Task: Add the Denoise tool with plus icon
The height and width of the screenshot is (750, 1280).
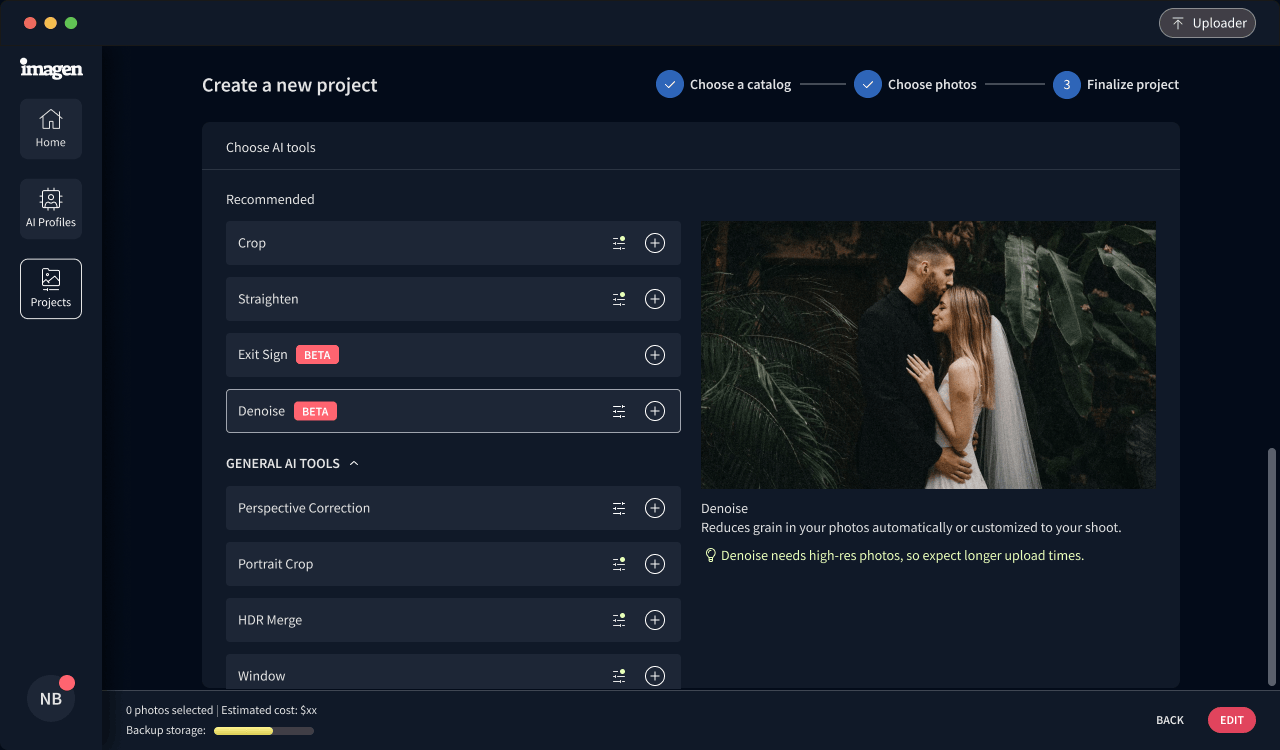Action: 655,411
